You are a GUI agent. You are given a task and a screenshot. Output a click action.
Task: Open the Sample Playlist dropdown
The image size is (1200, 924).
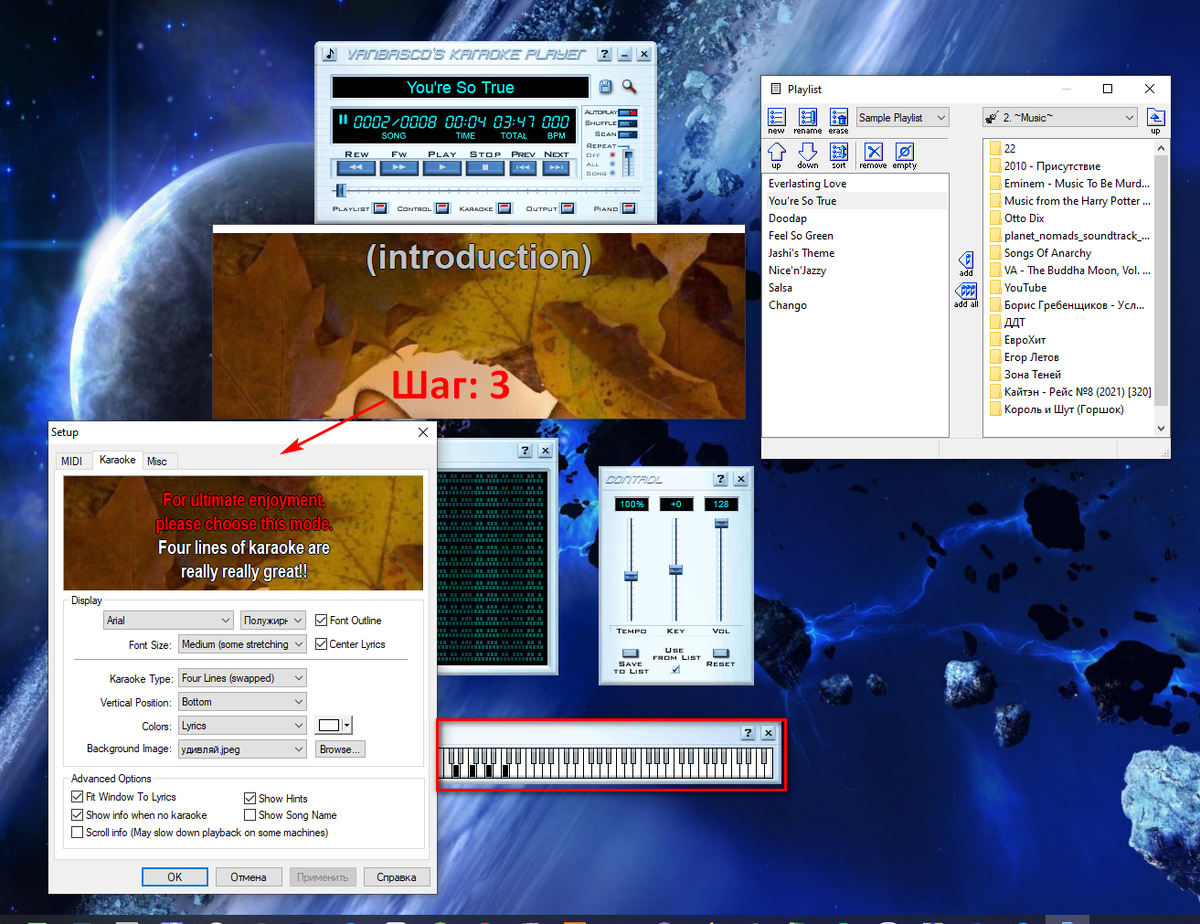point(902,118)
